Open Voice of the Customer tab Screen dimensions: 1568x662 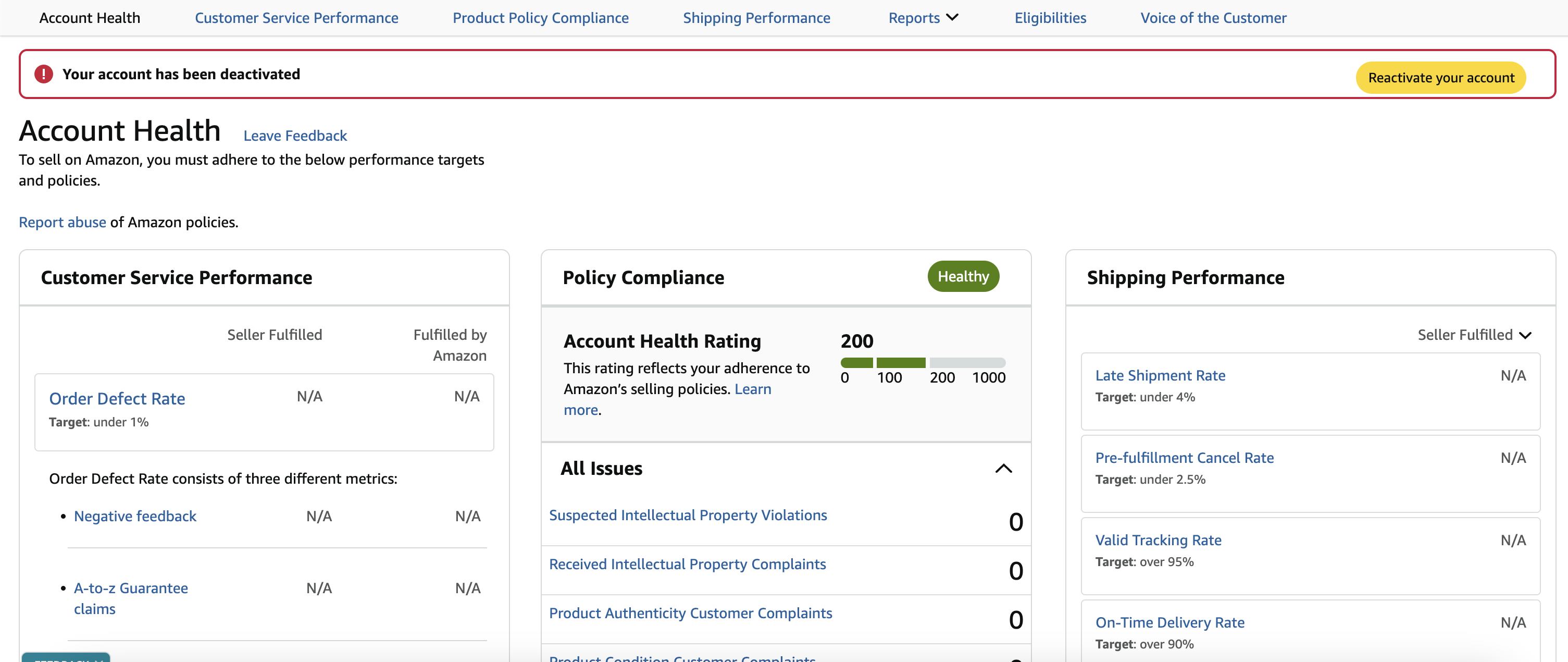coord(1213,18)
